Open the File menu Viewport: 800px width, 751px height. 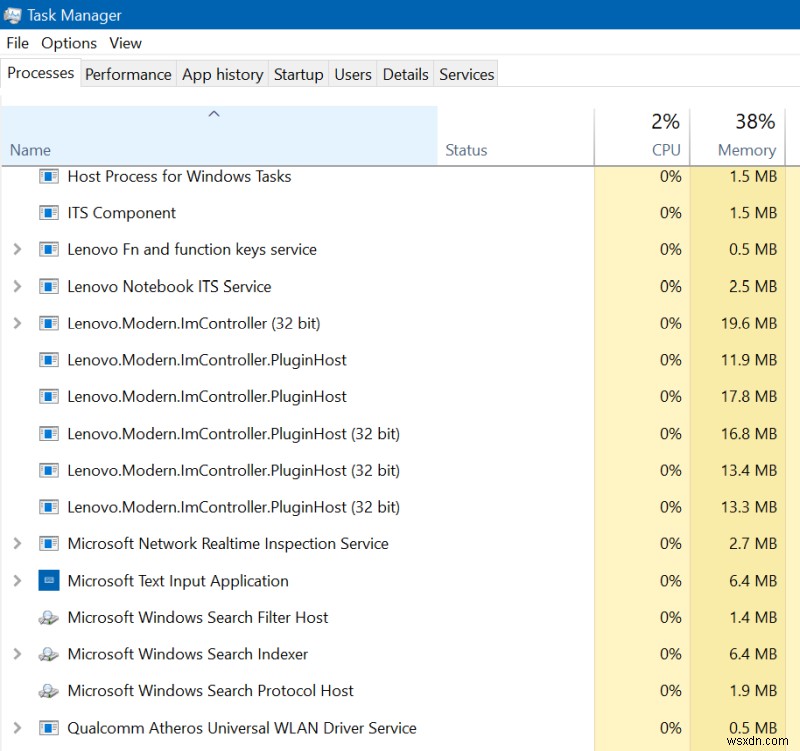(x=17, y=43)
